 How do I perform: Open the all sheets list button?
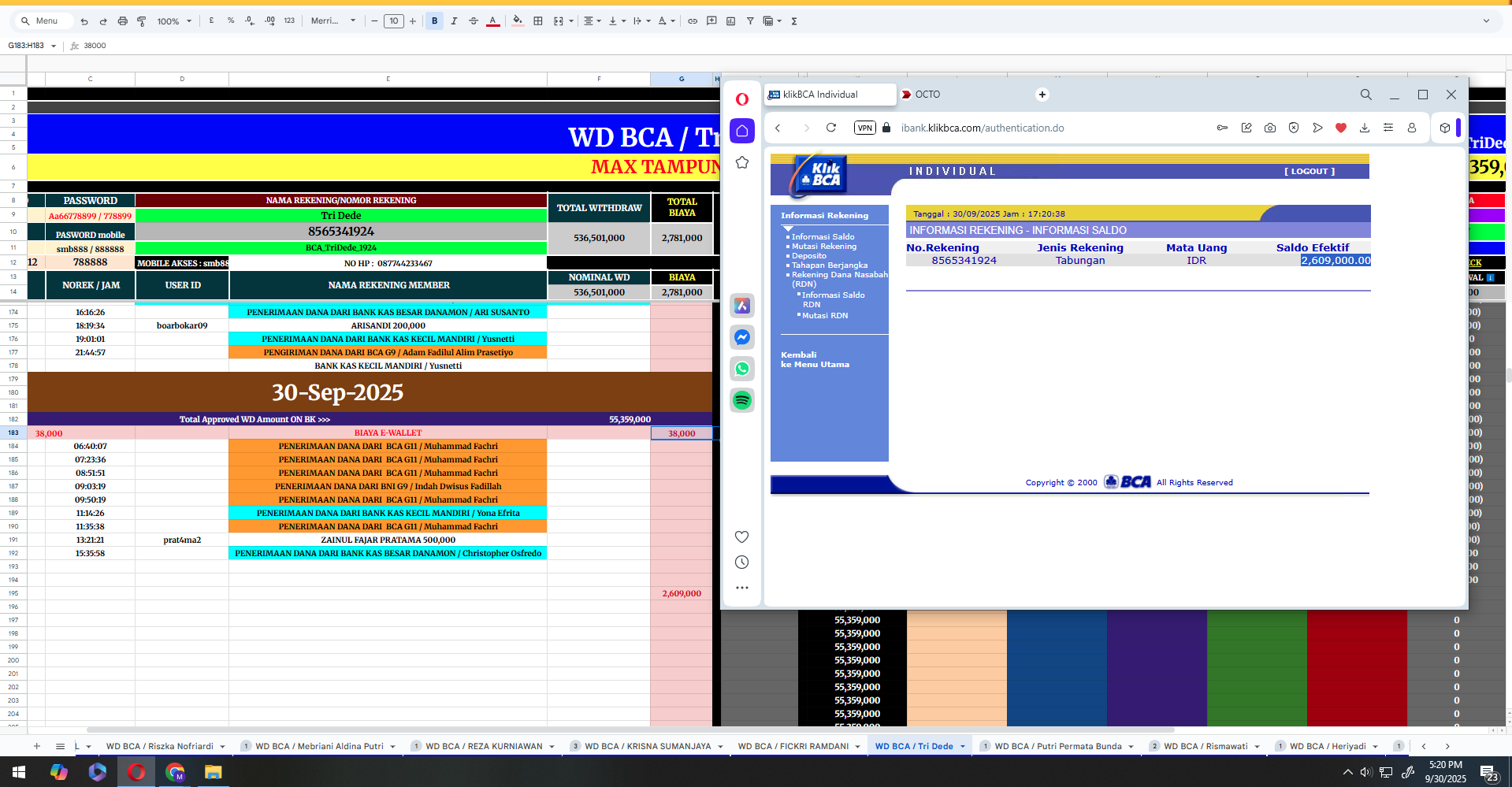(x=60, y=746)
